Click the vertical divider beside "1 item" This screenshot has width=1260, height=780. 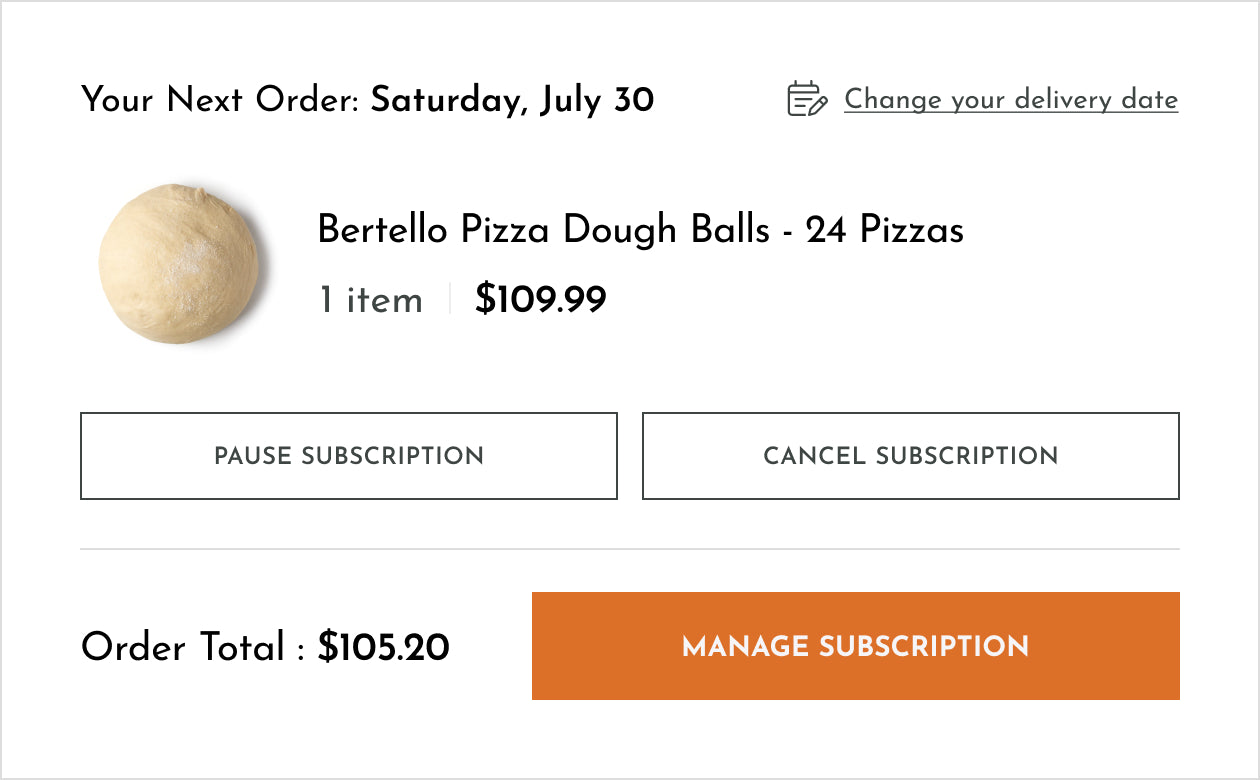point(450,299)
